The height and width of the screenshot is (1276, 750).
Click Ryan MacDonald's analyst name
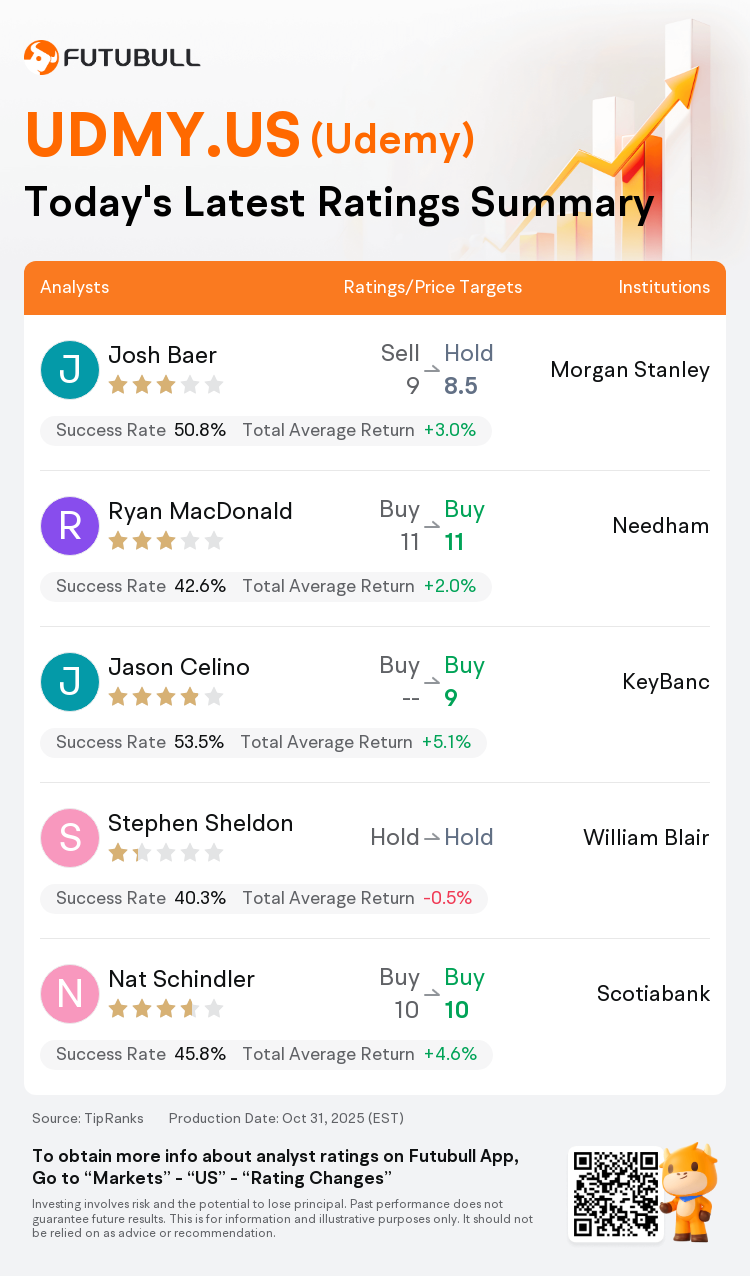pyautogui.click(x=200, y=511)
